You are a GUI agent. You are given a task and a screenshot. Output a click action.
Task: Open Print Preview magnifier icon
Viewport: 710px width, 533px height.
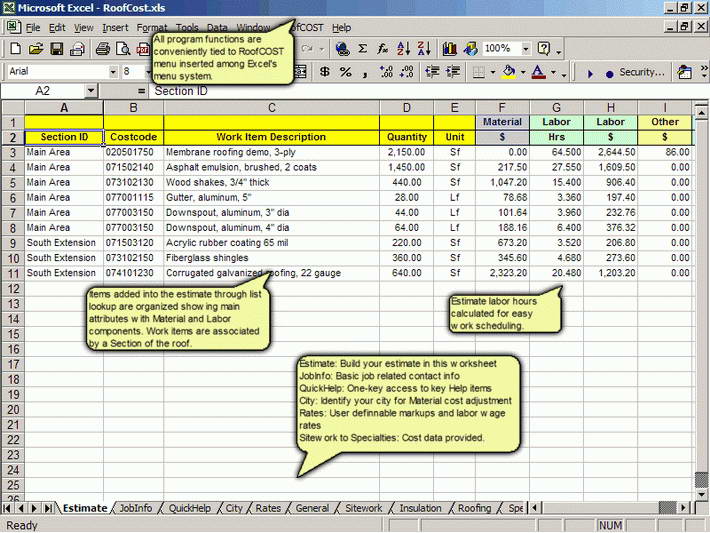[x=123, y=48]
